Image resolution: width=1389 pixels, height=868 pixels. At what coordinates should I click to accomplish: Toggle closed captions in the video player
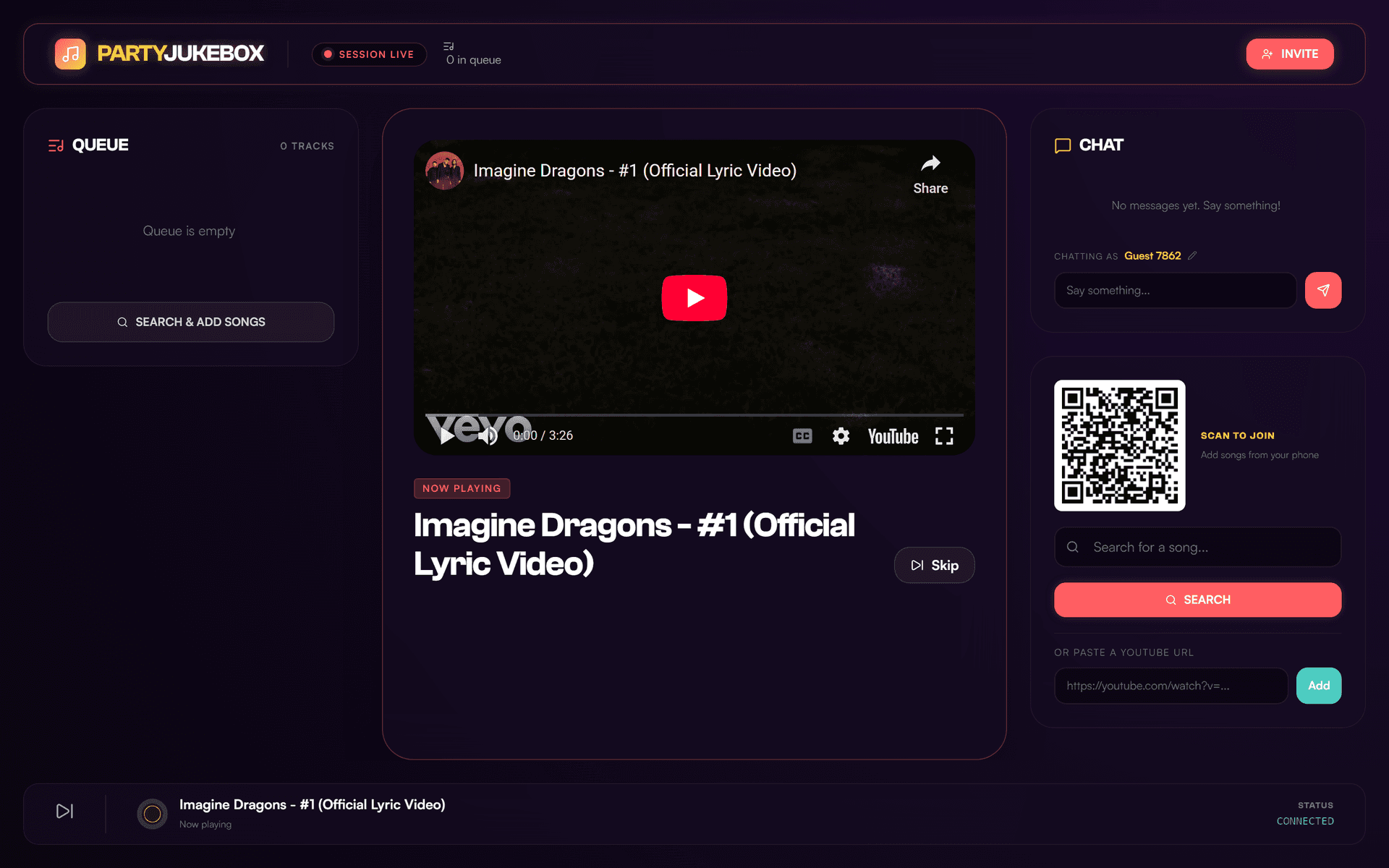point(801,435)
